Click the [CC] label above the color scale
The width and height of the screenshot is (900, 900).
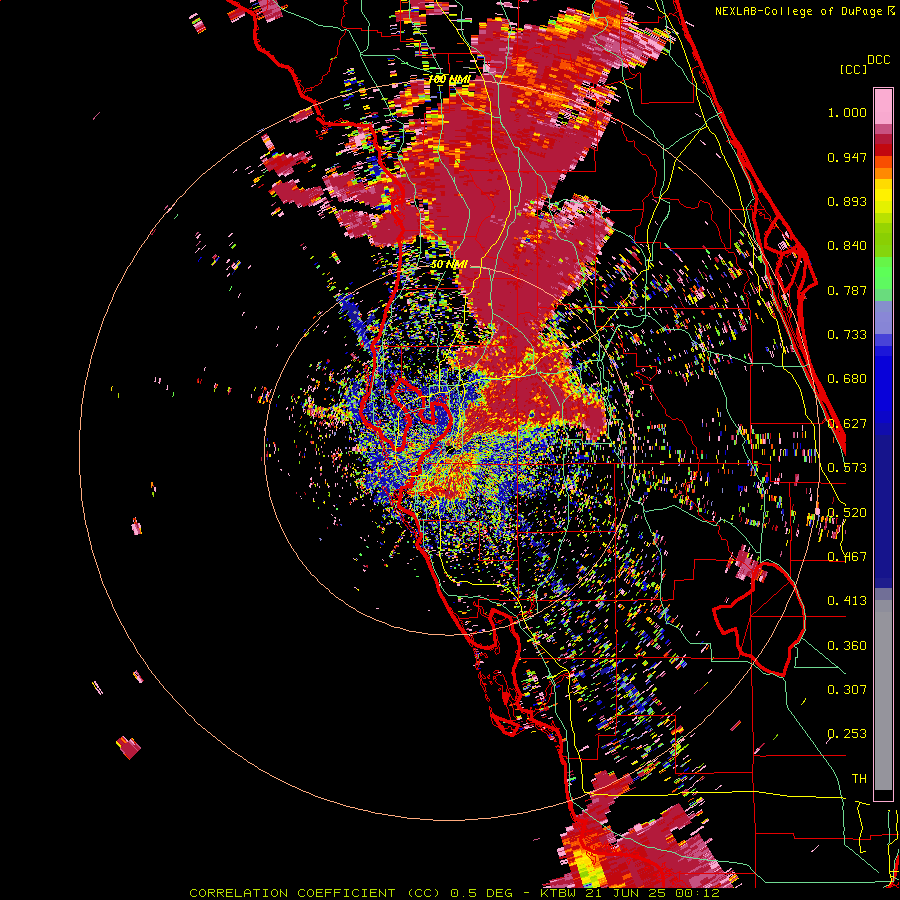pyautogui.click(x=853, y=69)
